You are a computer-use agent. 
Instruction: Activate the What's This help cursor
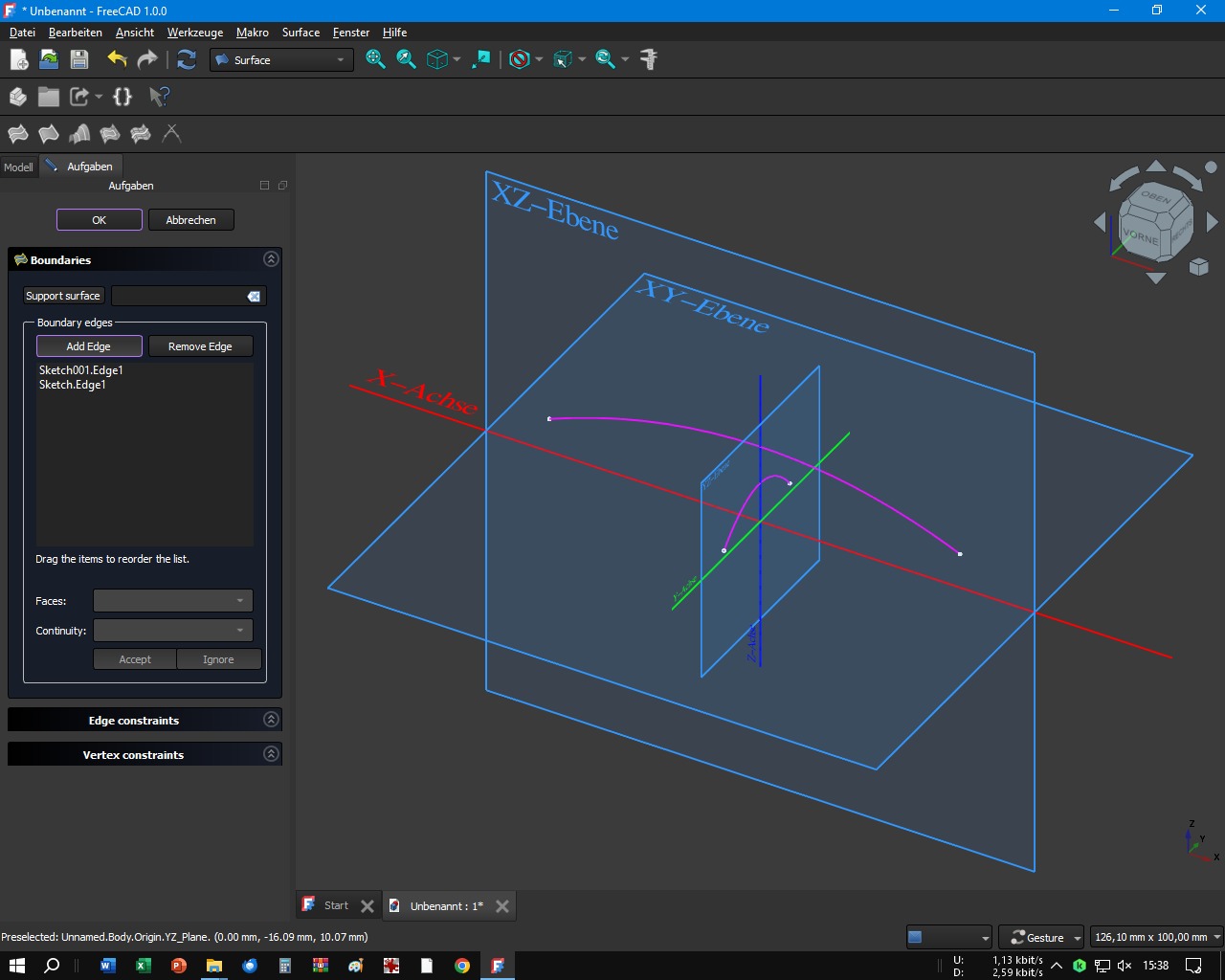click(x=159, y=97)
